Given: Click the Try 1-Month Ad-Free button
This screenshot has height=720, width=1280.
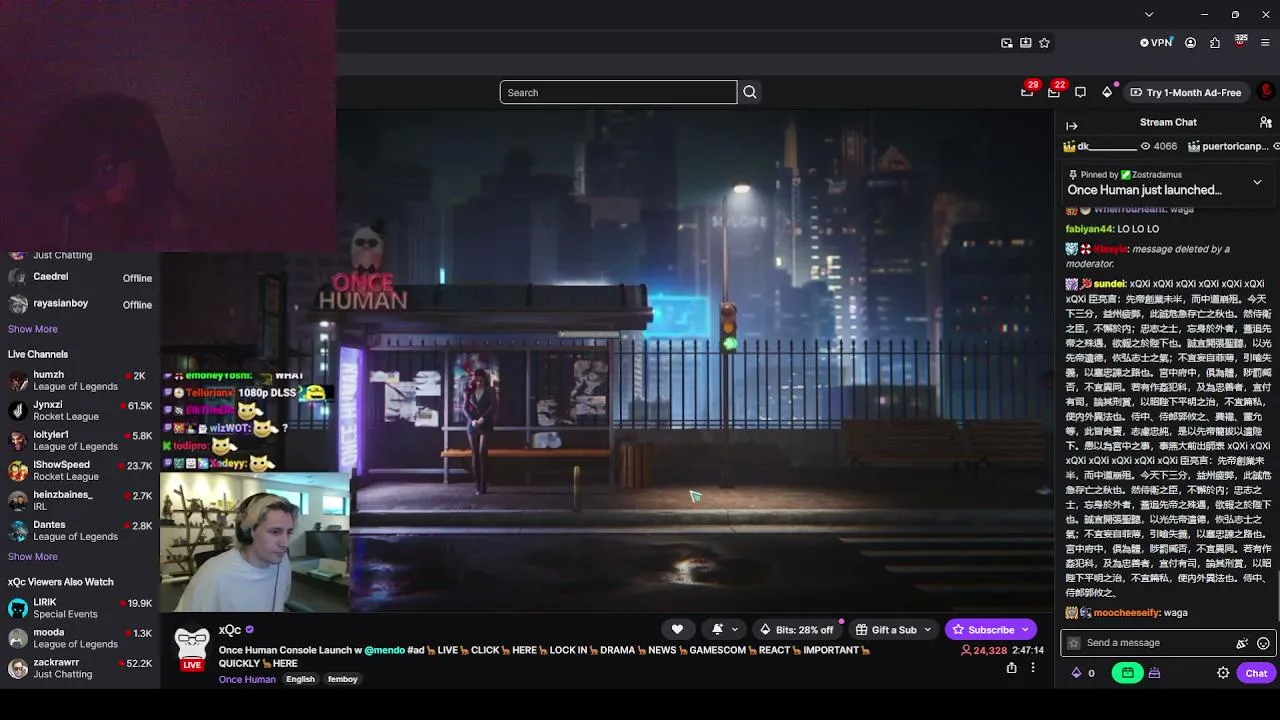Looking at the screenshot, I should pos(1186,92).
